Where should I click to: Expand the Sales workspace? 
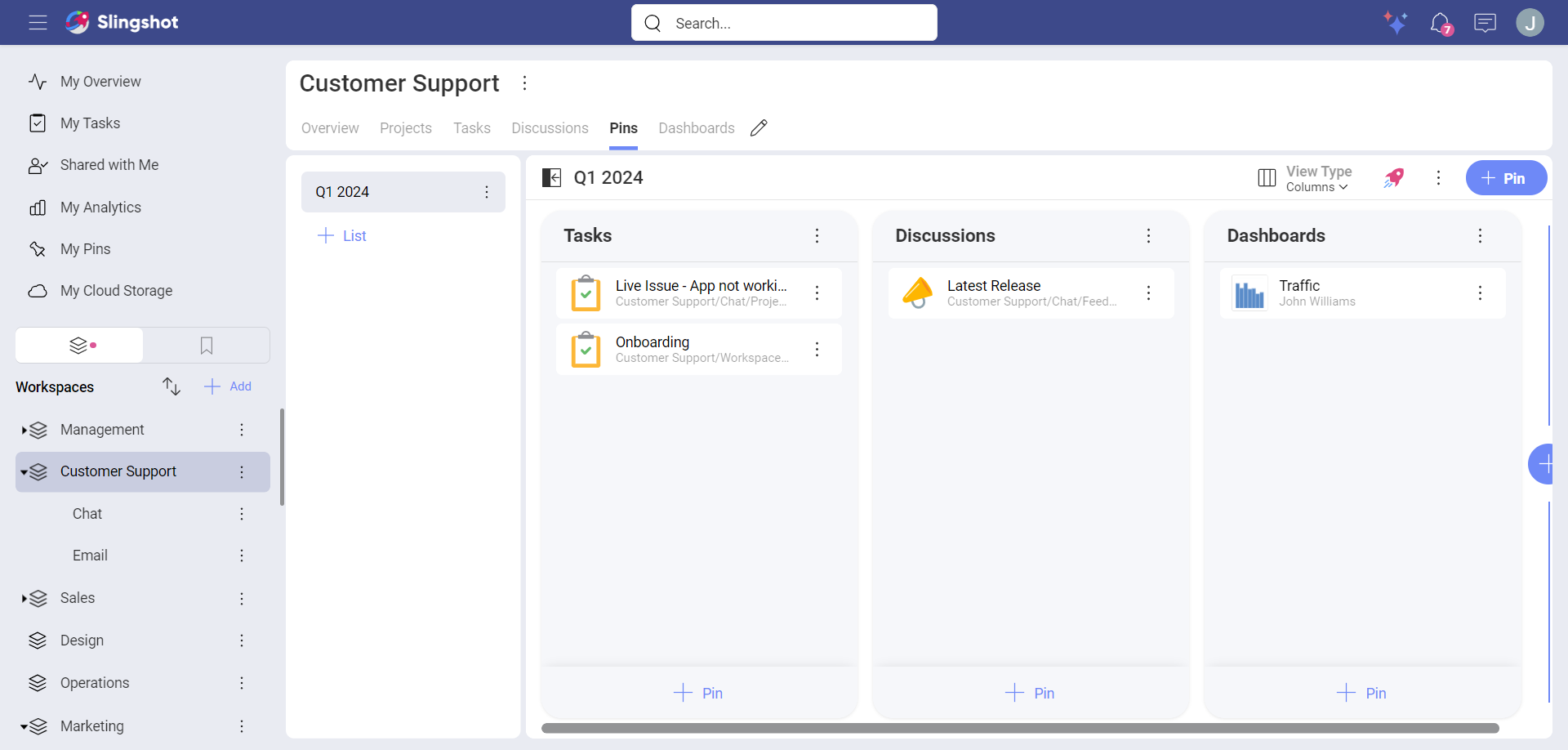[x=24, y=599]
